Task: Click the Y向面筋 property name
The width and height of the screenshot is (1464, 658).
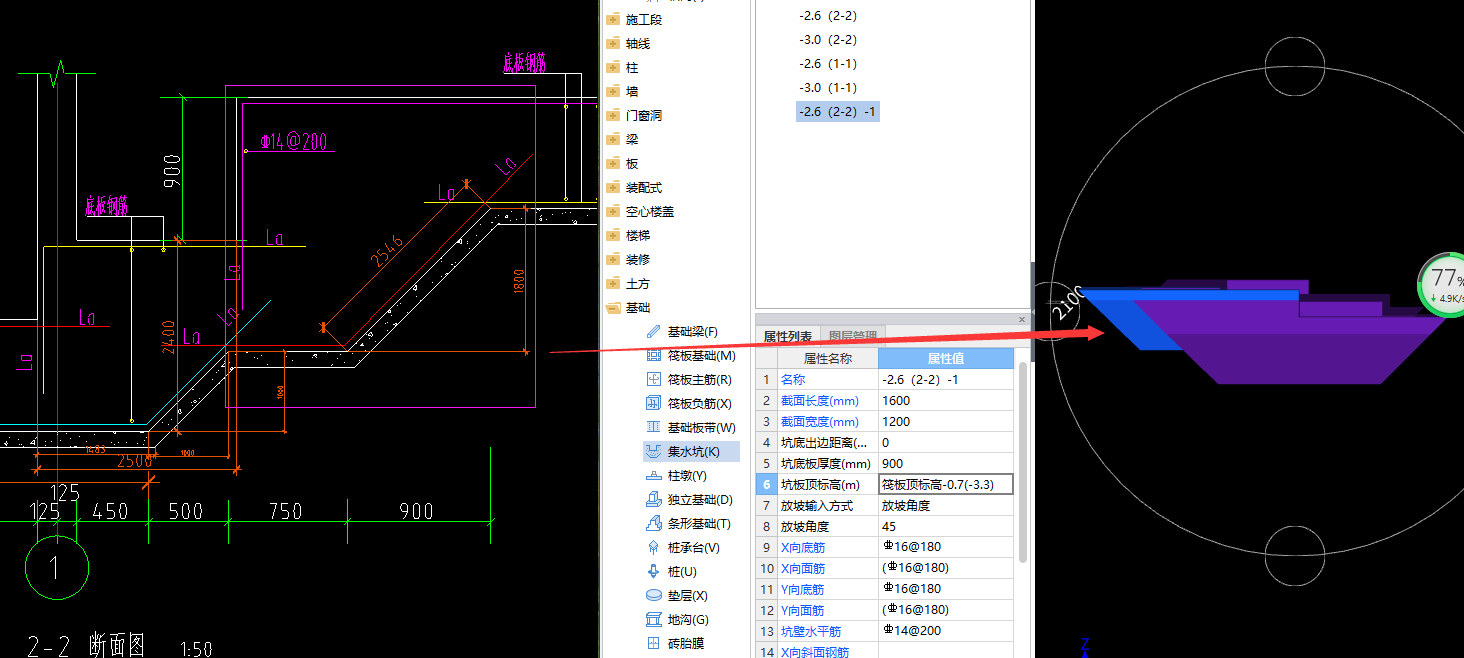Action: pyautogui.click(x=803, y=610)
